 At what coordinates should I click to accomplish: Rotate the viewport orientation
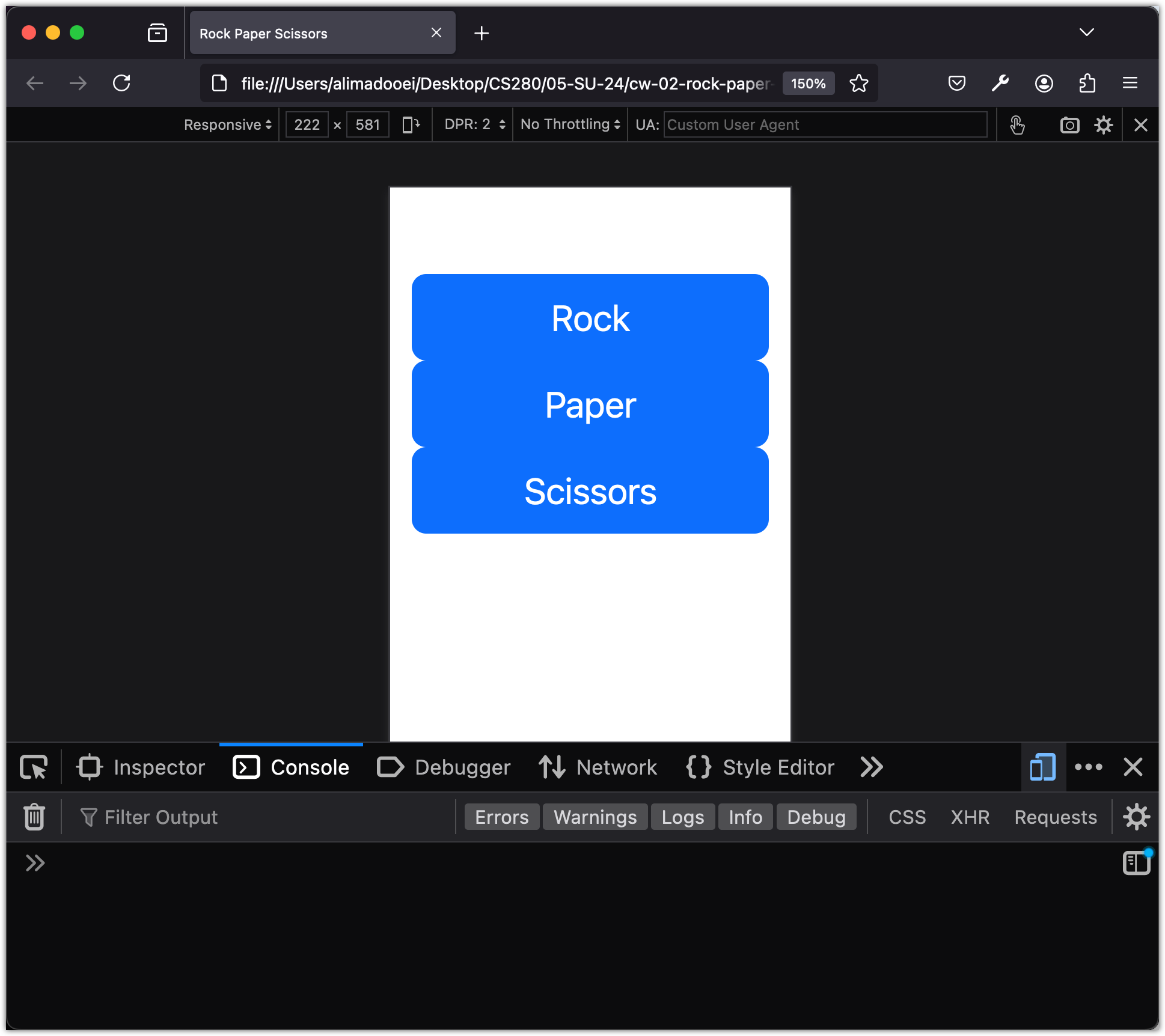coord(411,125)
